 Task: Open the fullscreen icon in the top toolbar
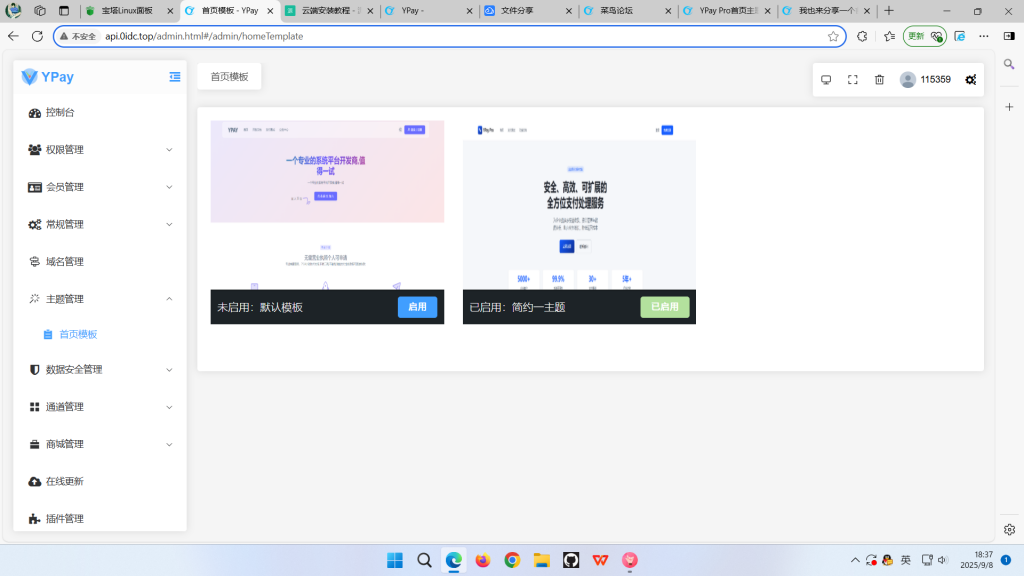[x=852, y=79]
